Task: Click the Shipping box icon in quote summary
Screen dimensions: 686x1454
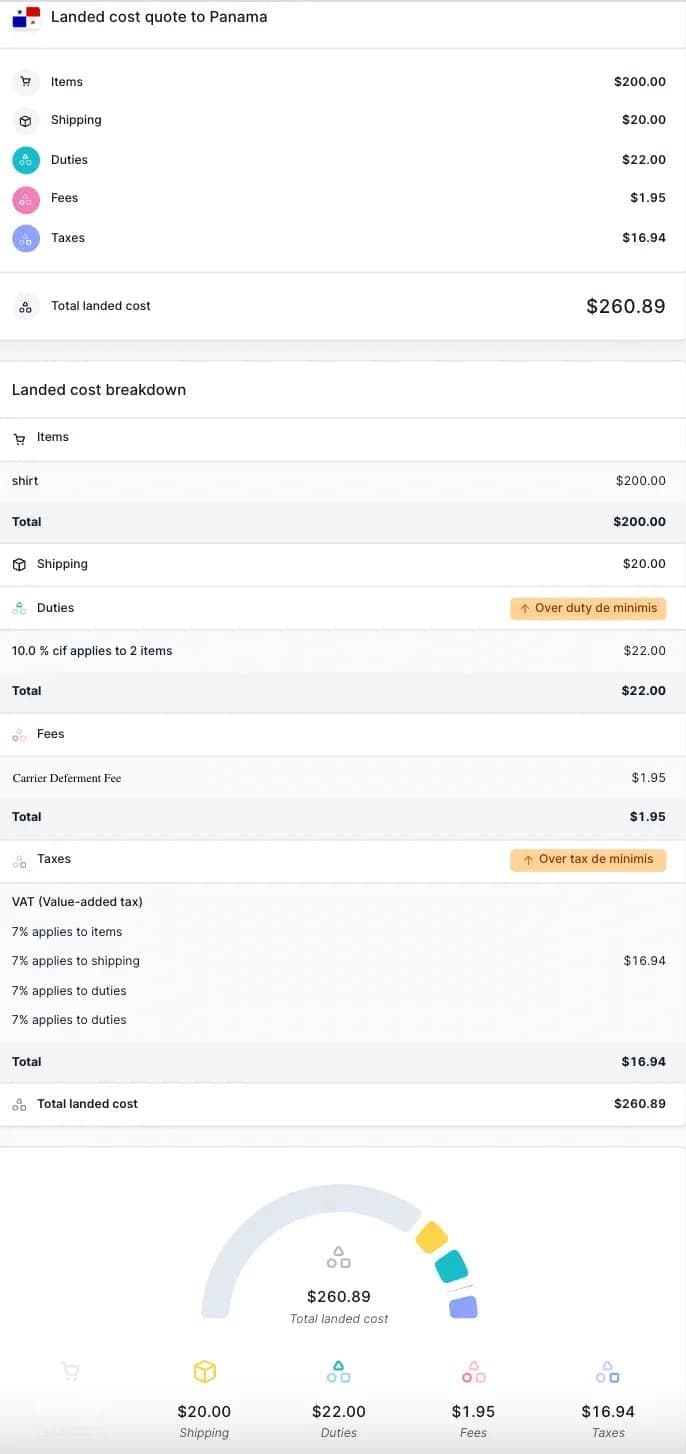Action: tap(26, 120)
